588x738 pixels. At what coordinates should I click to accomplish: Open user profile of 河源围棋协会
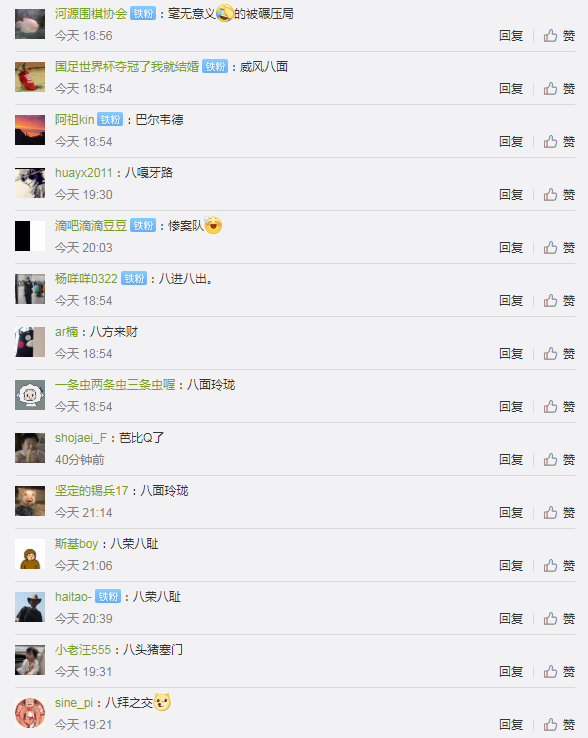click(91, 14)
